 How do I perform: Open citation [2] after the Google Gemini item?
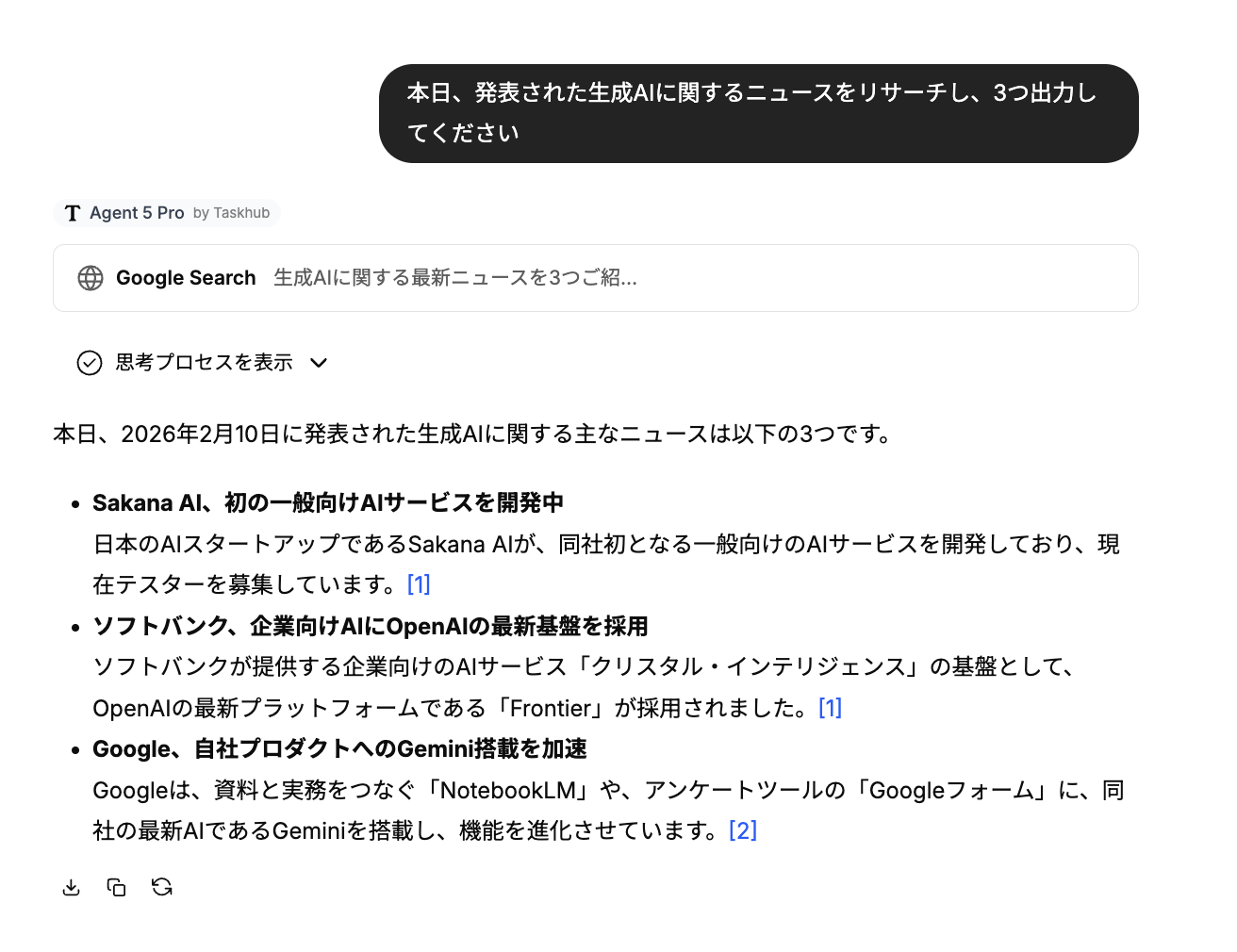click(x=743, y=830)
